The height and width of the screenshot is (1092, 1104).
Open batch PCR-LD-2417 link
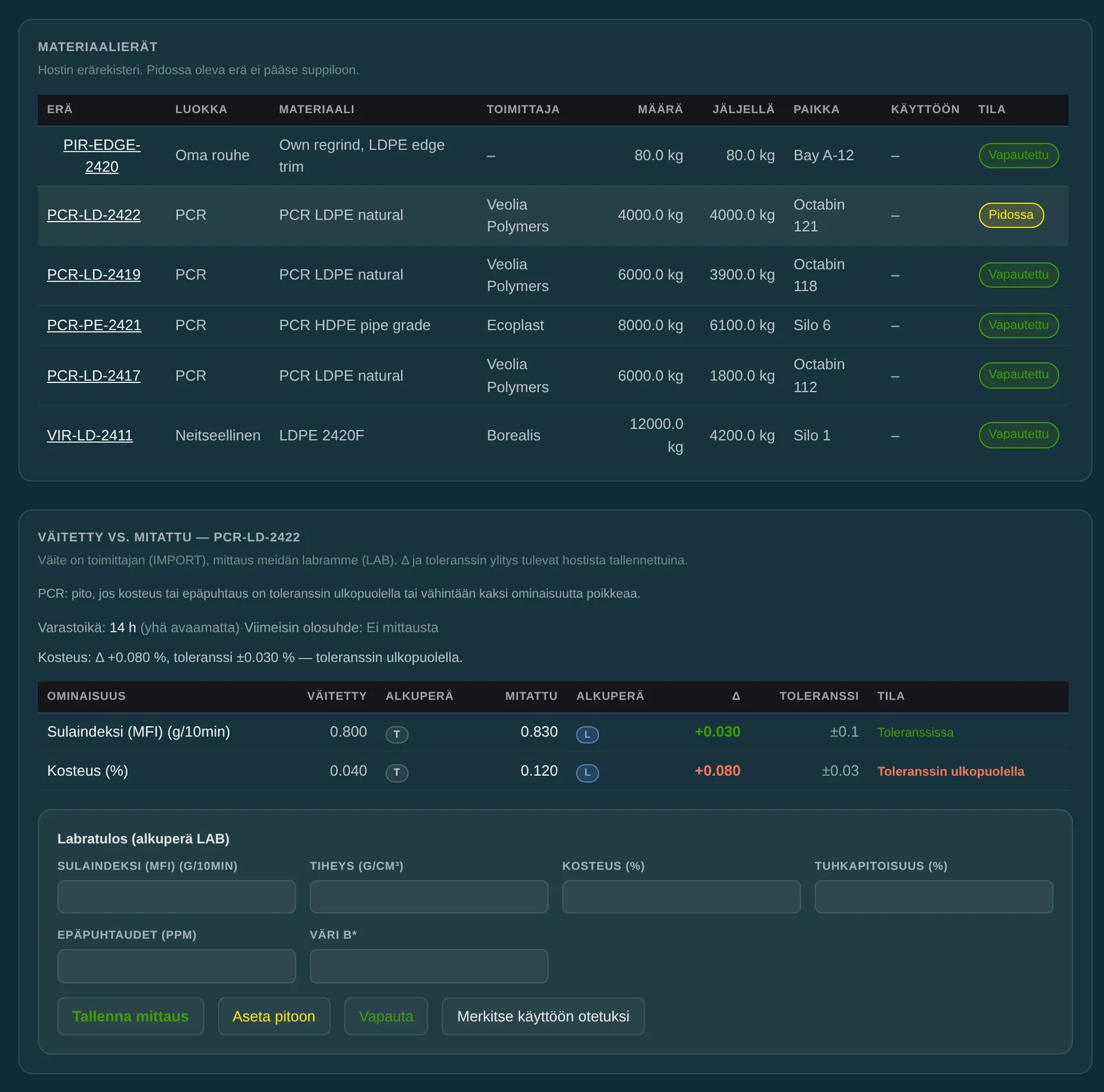pos(94,376)
